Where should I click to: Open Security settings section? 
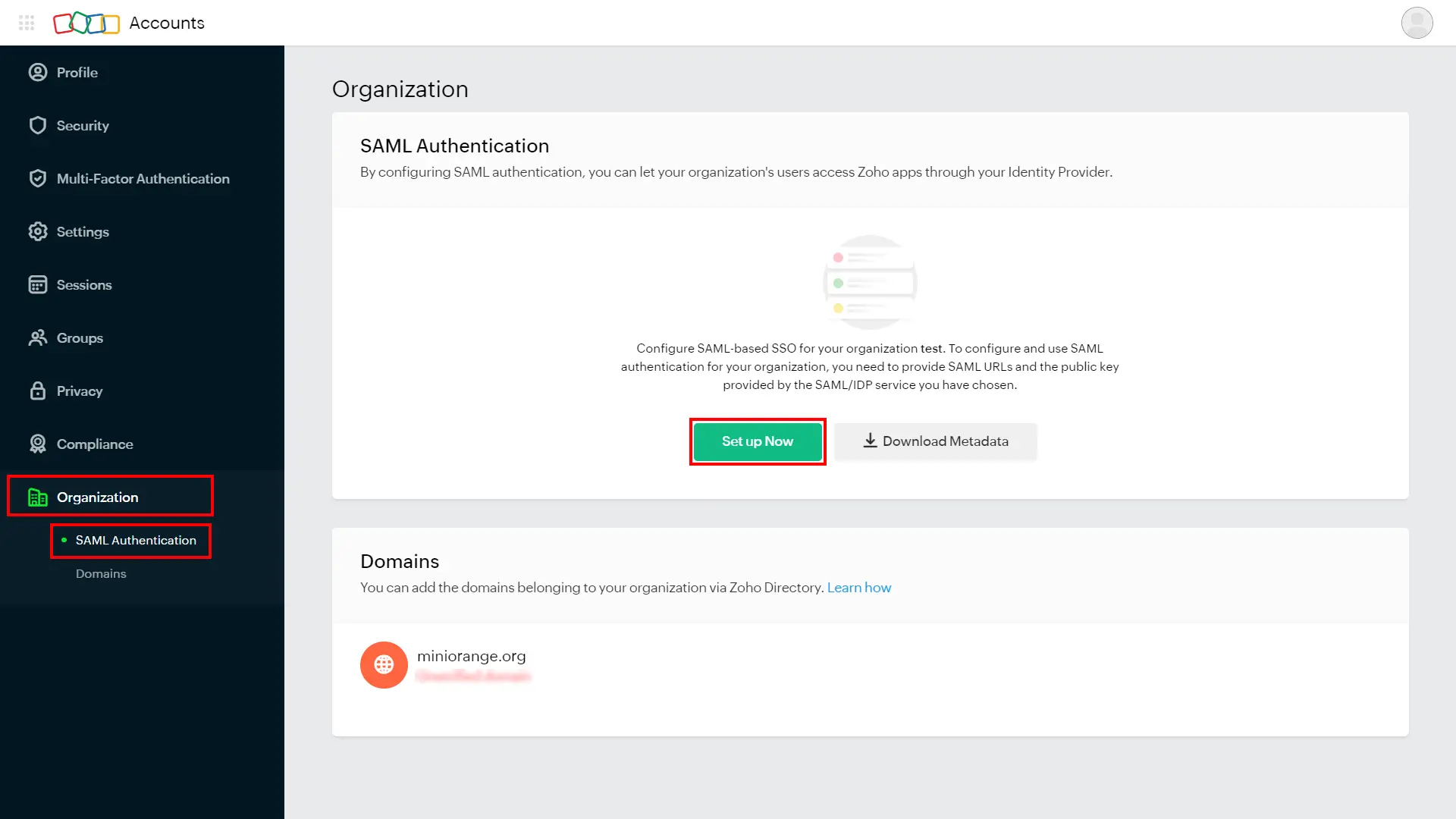pyautogui.click(x=83, y=125)
